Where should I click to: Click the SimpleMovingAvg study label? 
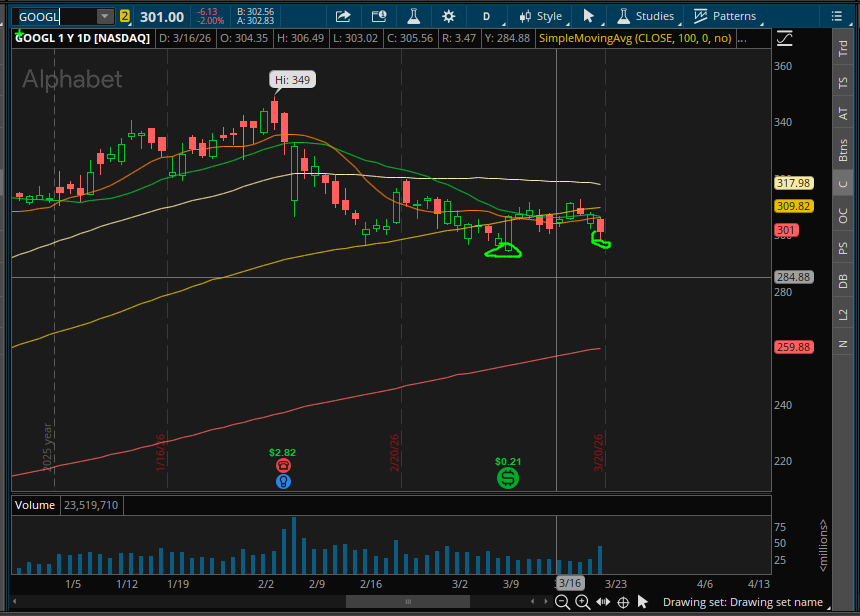tap(635, 38)
